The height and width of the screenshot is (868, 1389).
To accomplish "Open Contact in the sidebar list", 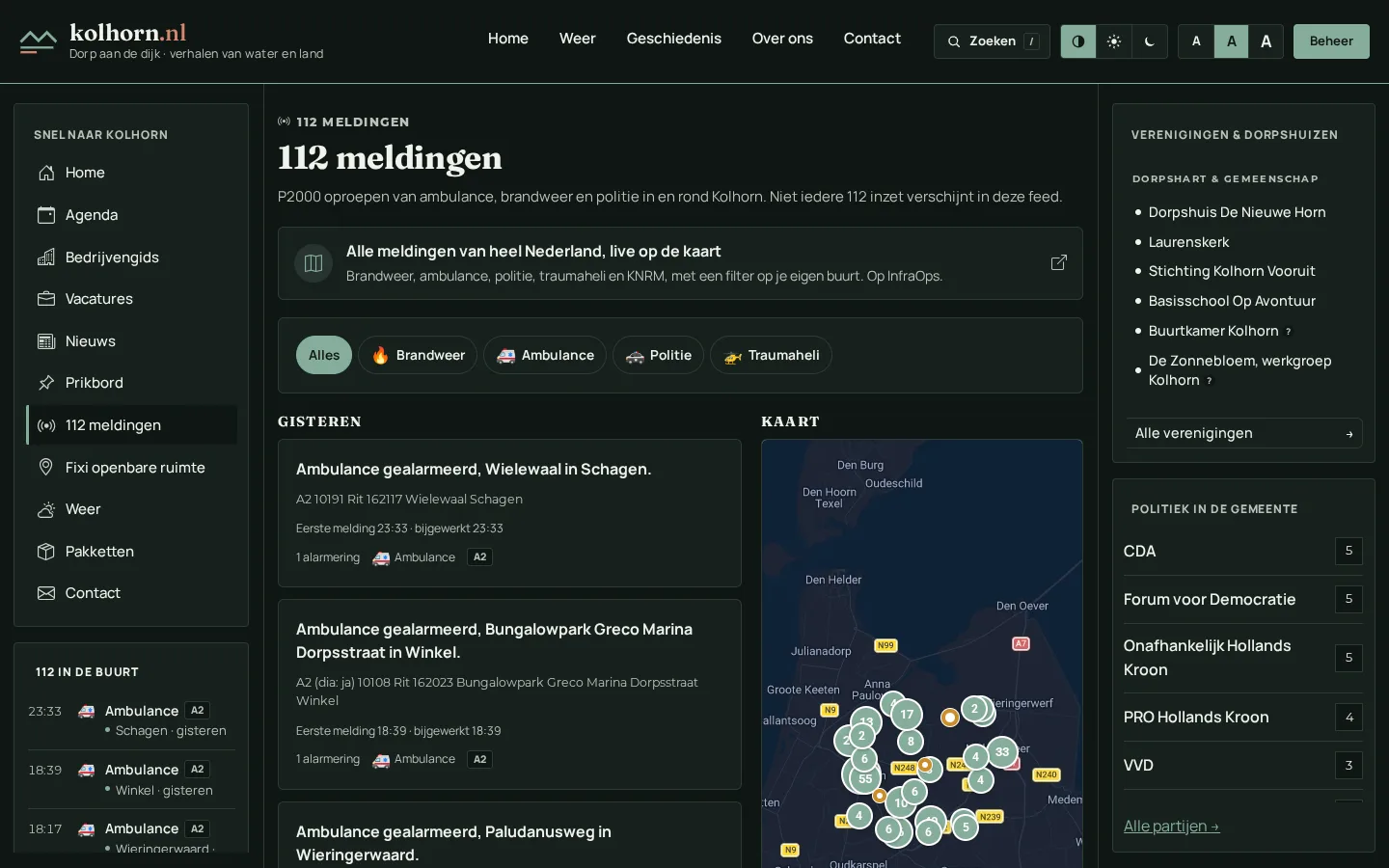I will (x=131, y=593).
